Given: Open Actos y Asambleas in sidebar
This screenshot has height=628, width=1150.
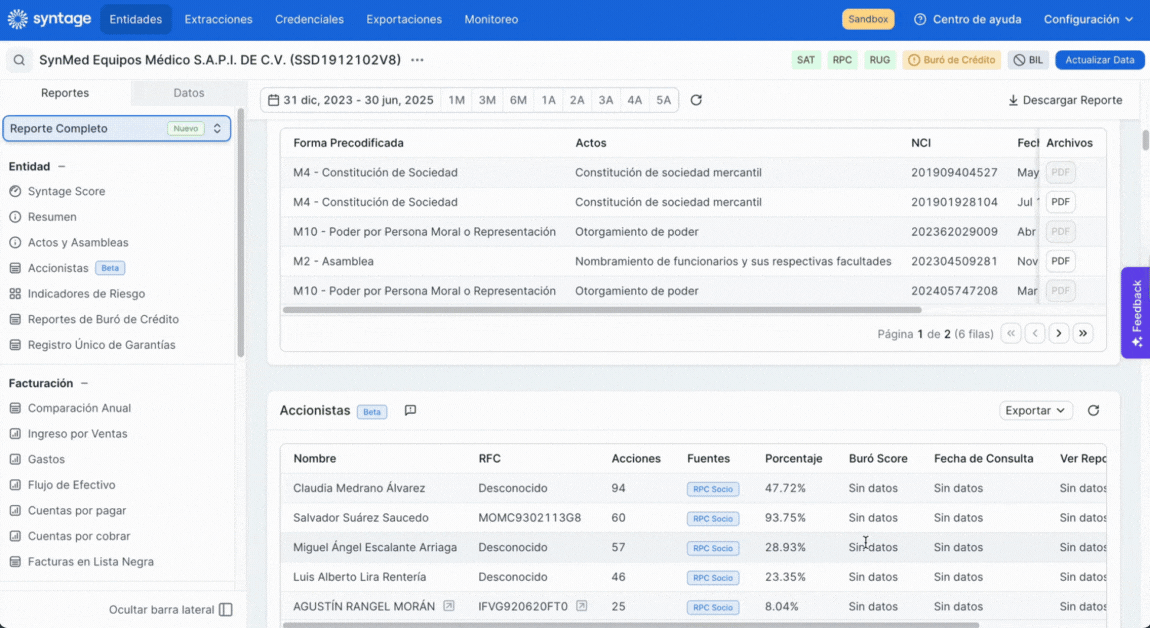Looking at the screenshot, I should click(69, 243).
